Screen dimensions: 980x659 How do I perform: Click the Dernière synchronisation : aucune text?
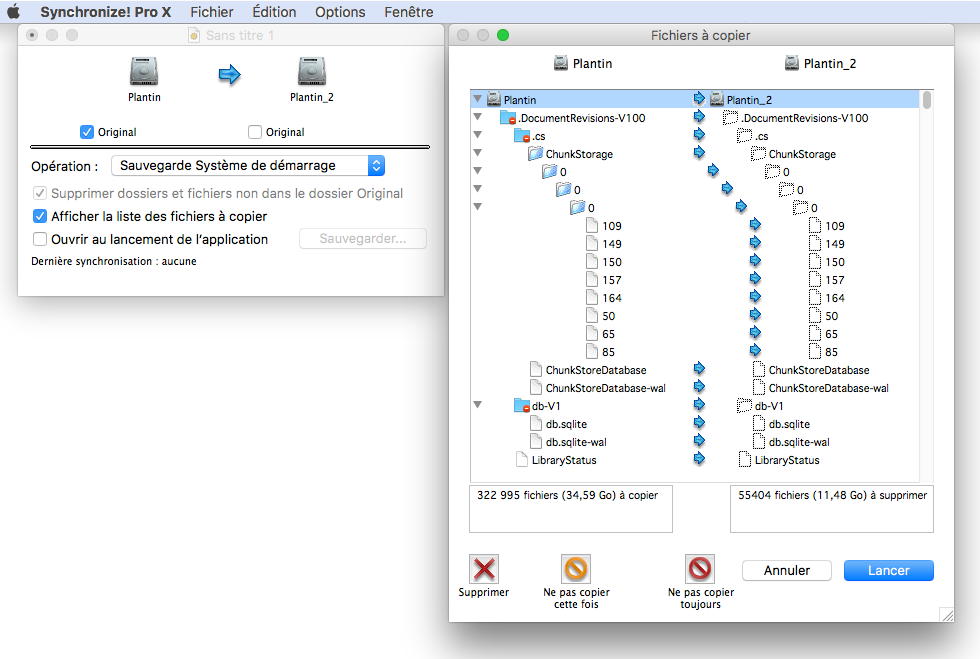(x=114, y=261)
